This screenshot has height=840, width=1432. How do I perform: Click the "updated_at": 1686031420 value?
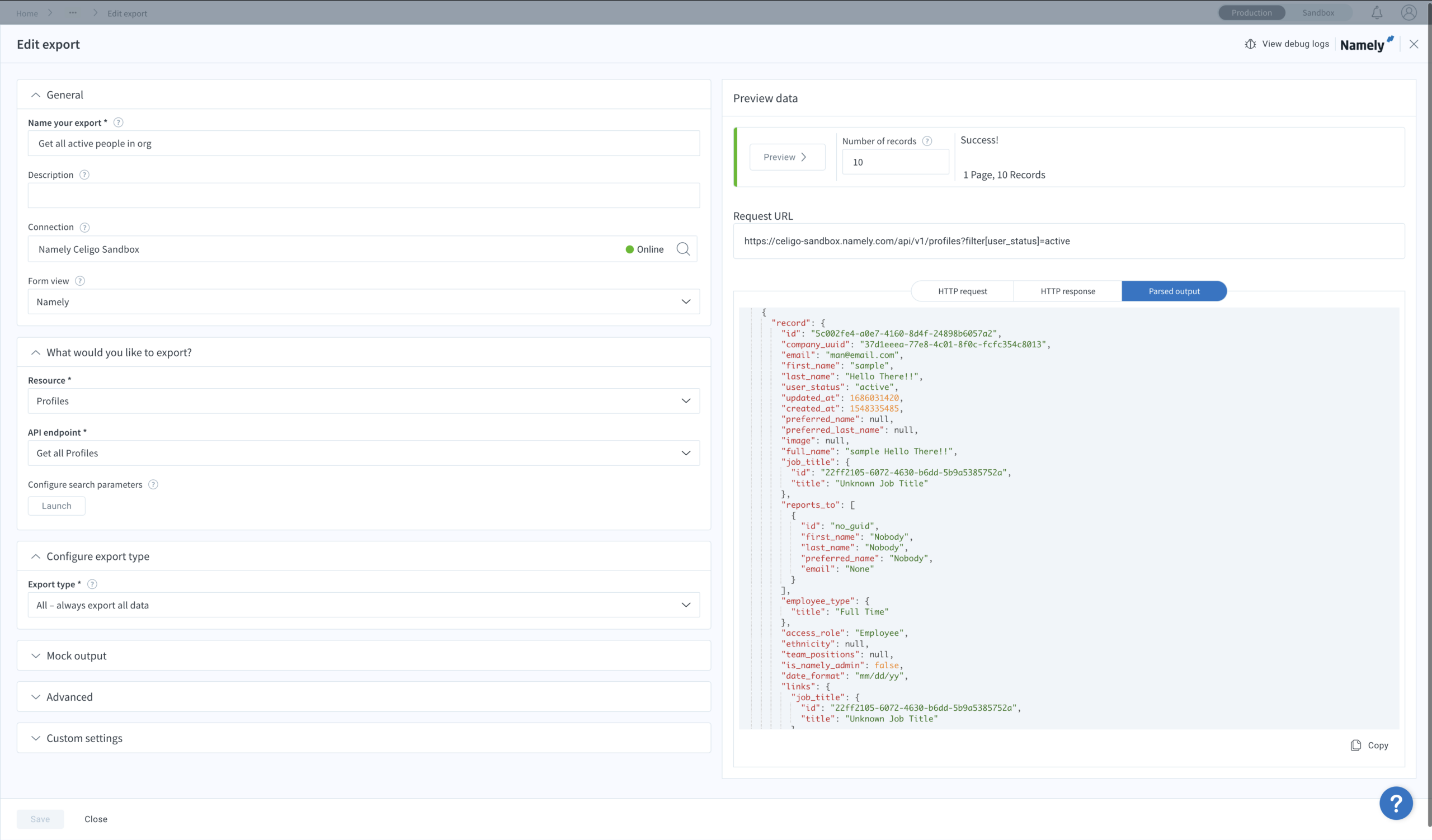coord(874,398)
